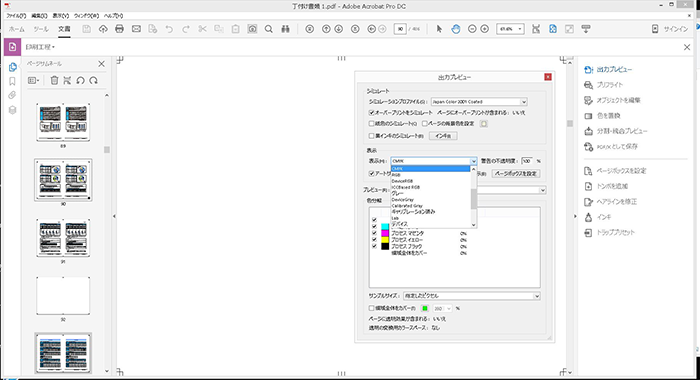Toggle オーバープリントをシミュレート checkbox
The image size is (700, 380).
point(371,113)
